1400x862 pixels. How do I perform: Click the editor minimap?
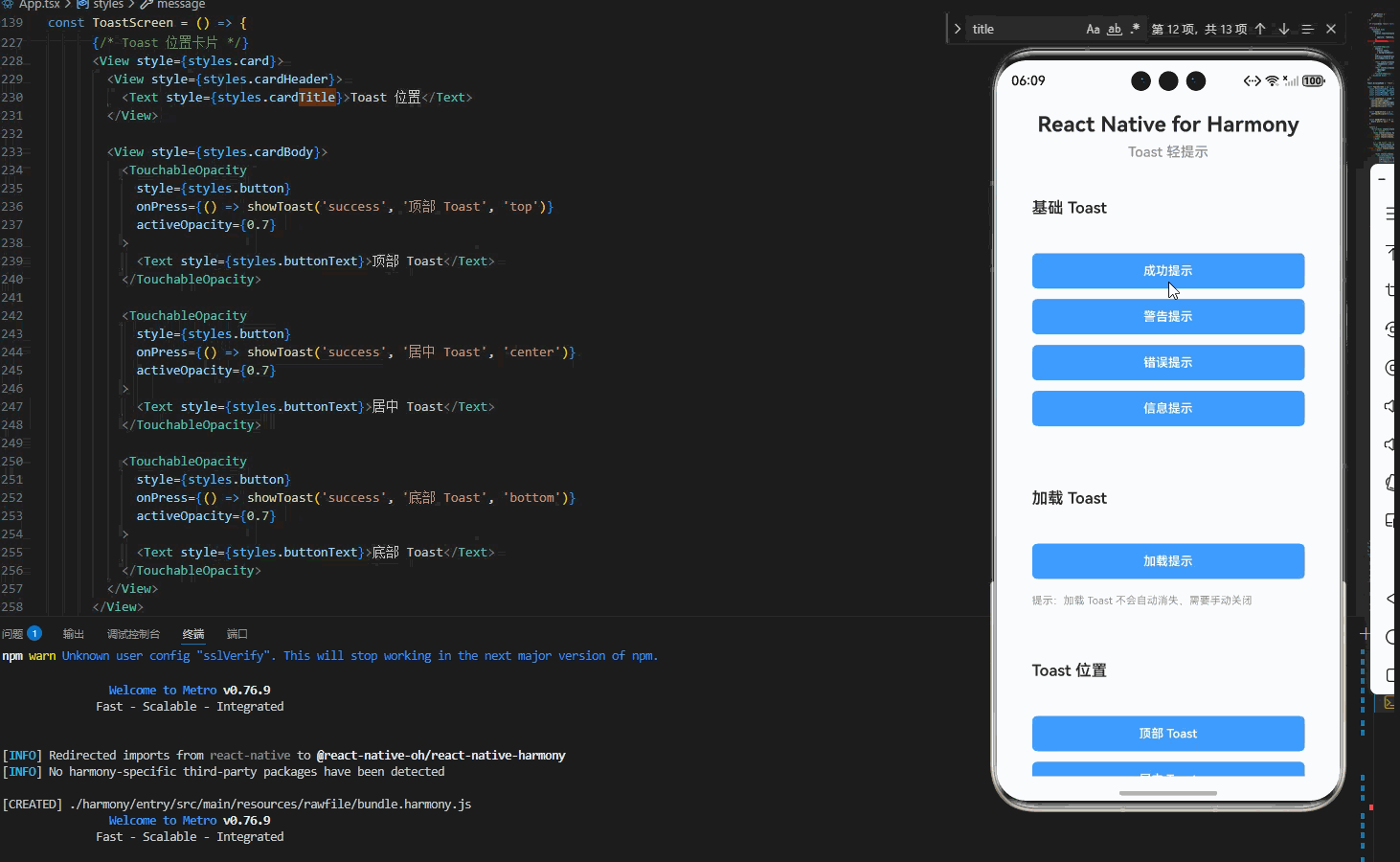point(1382,86)
